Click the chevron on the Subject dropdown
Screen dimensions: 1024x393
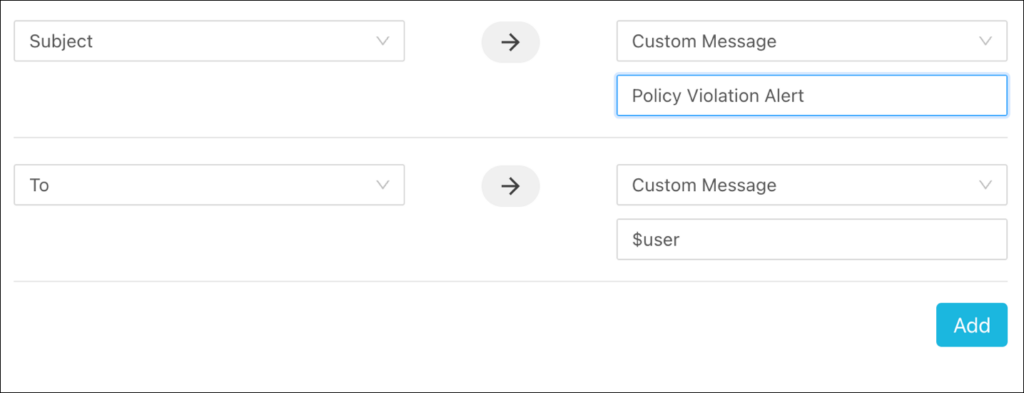pos(383,41)
